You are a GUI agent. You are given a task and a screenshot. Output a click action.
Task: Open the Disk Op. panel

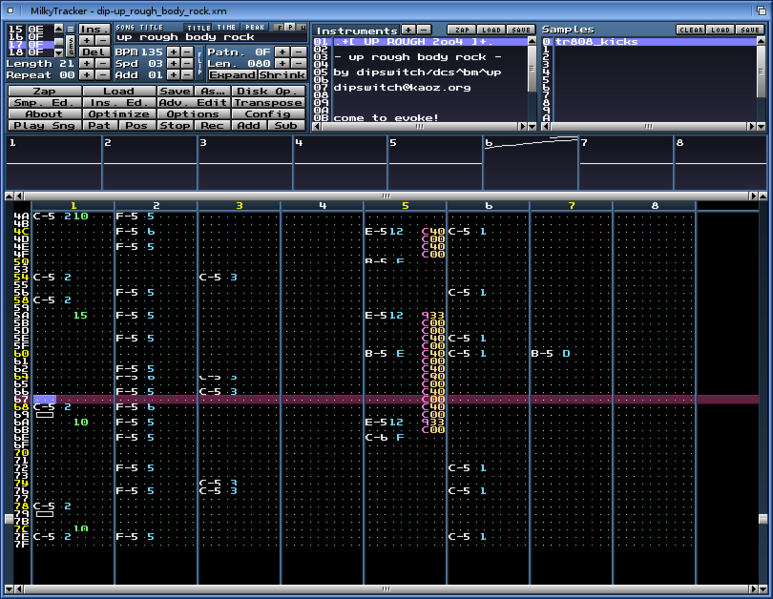[267, 91]
